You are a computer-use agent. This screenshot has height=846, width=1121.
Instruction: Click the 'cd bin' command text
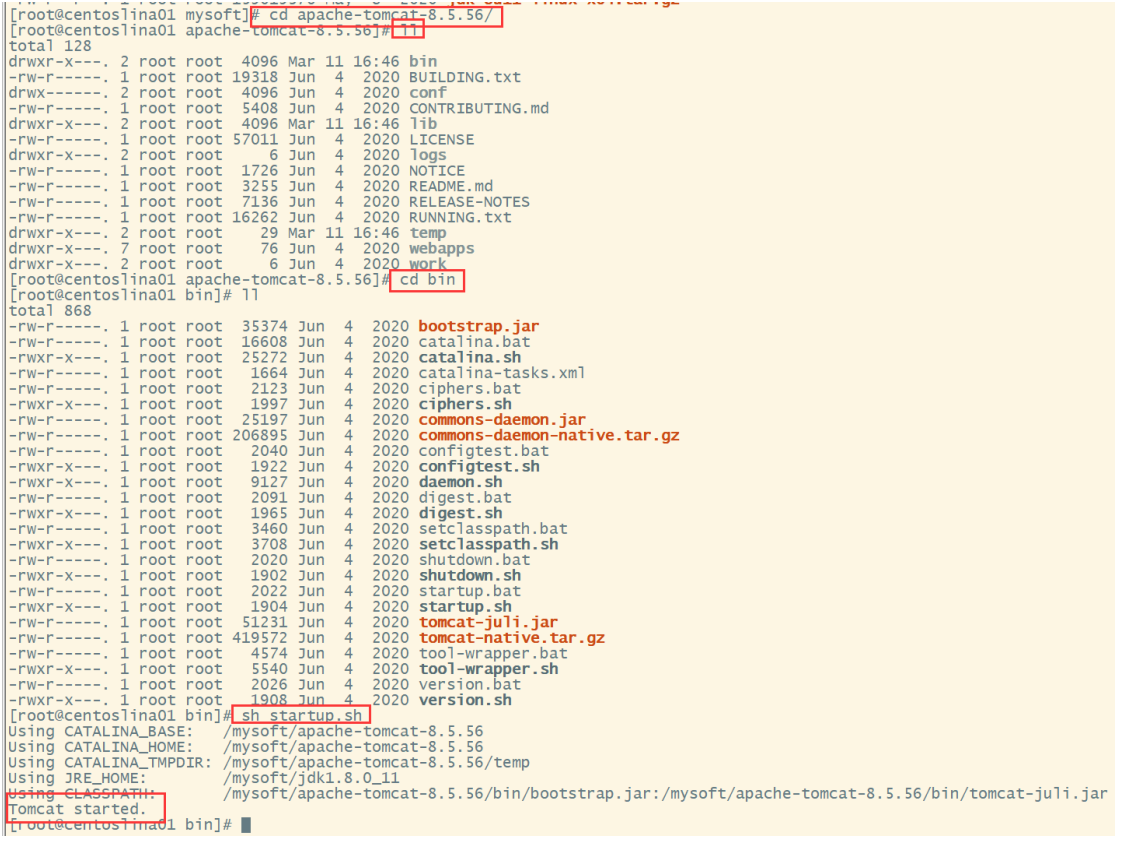[x=428, y=280]
